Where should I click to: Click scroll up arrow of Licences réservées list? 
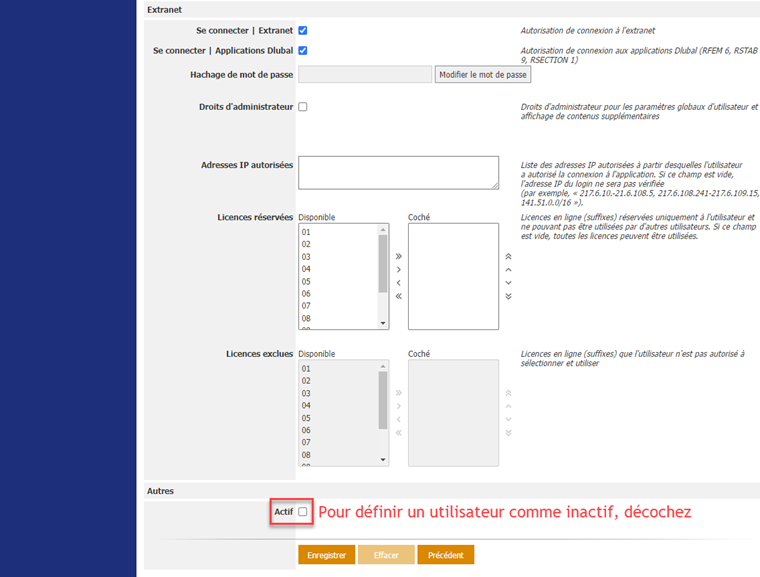point(383,229)
